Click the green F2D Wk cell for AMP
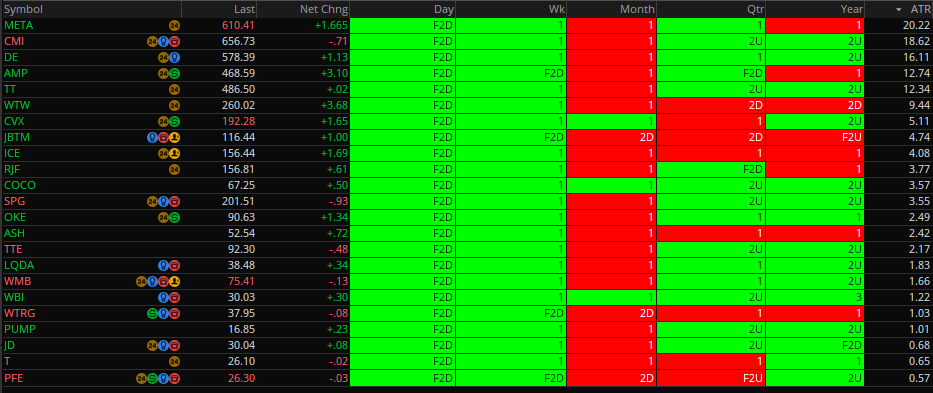 tap(511, 74)
